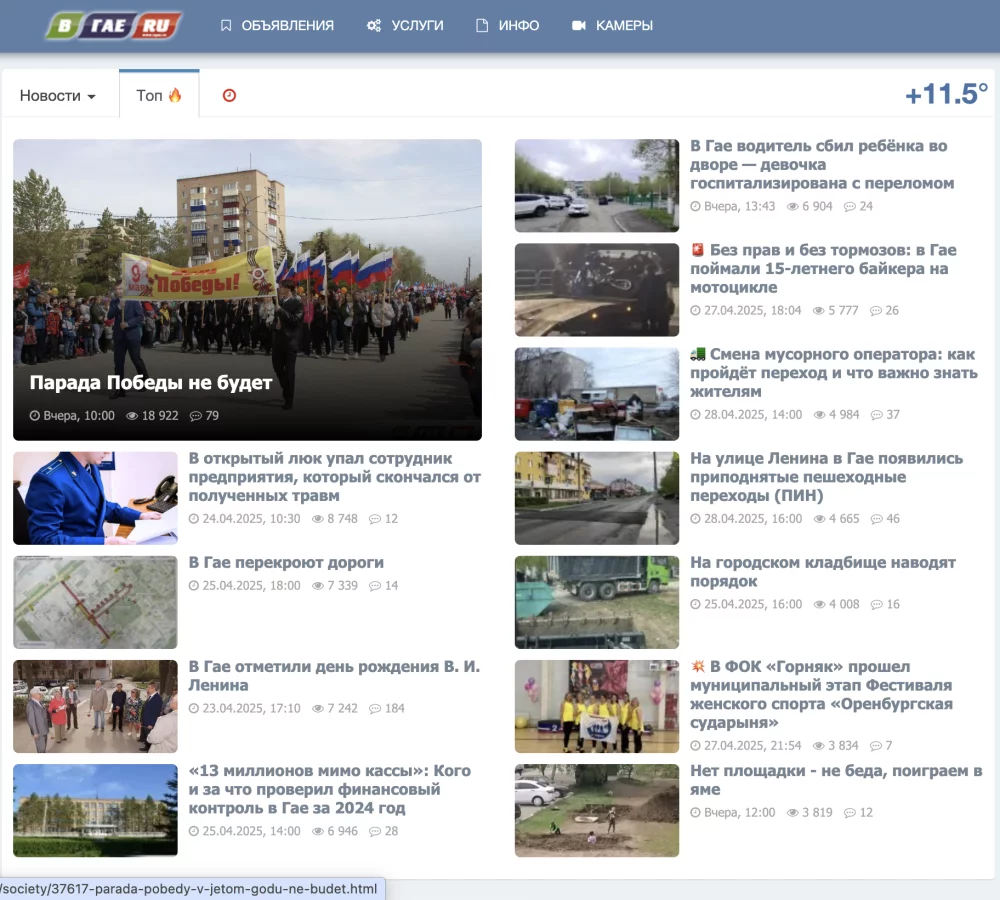Open article В открытый люк упал сотрудник
This screenshot has height=900, width=1000.
[x=335, y=476]
